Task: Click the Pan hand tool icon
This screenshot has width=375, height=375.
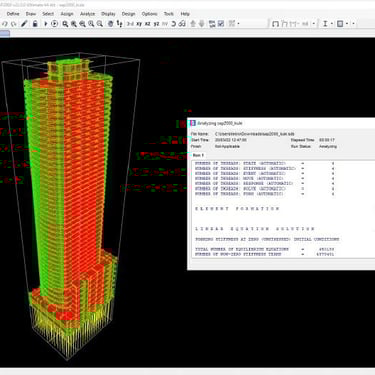Action: (111, 24)
